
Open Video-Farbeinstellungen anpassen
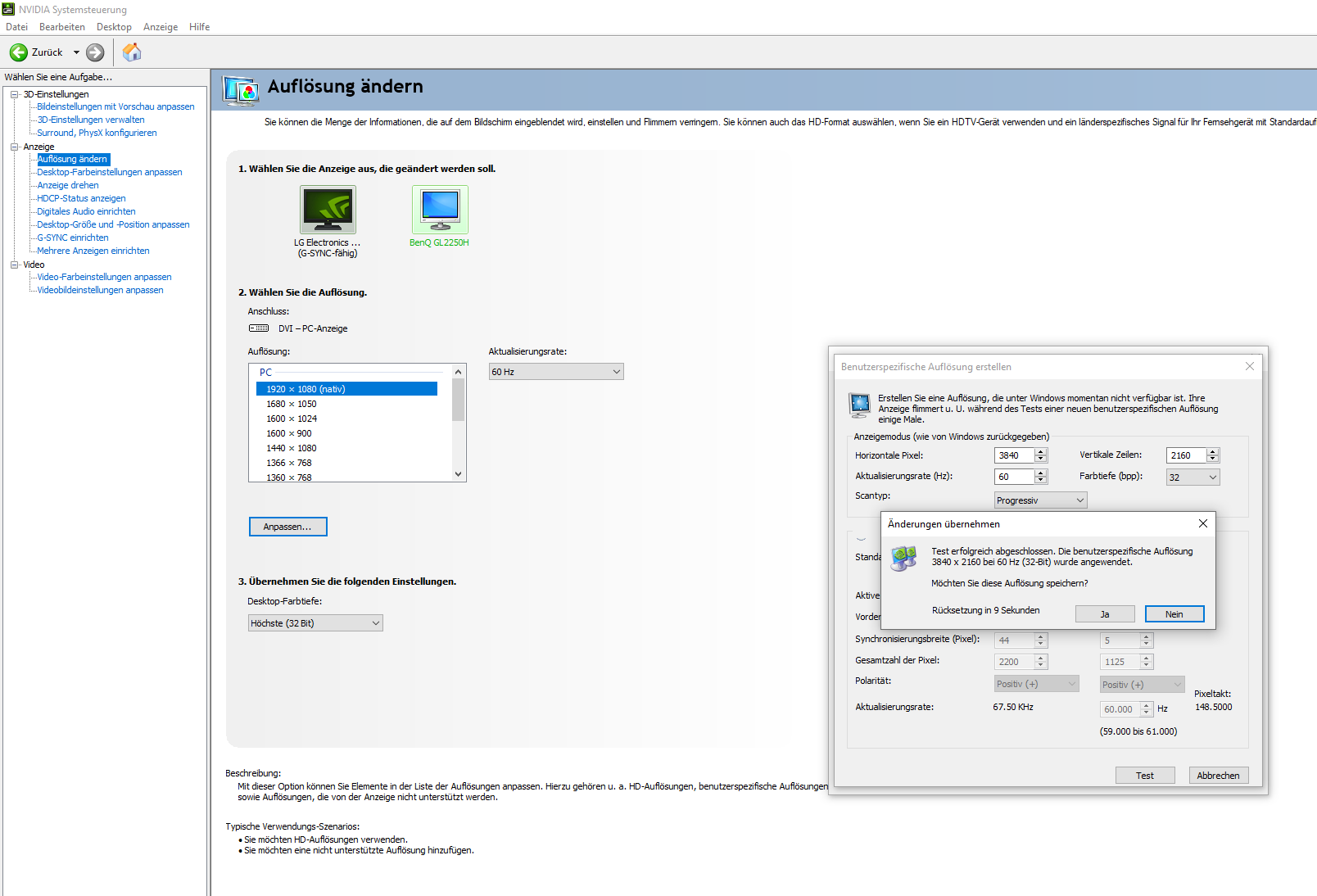[104, 277]
